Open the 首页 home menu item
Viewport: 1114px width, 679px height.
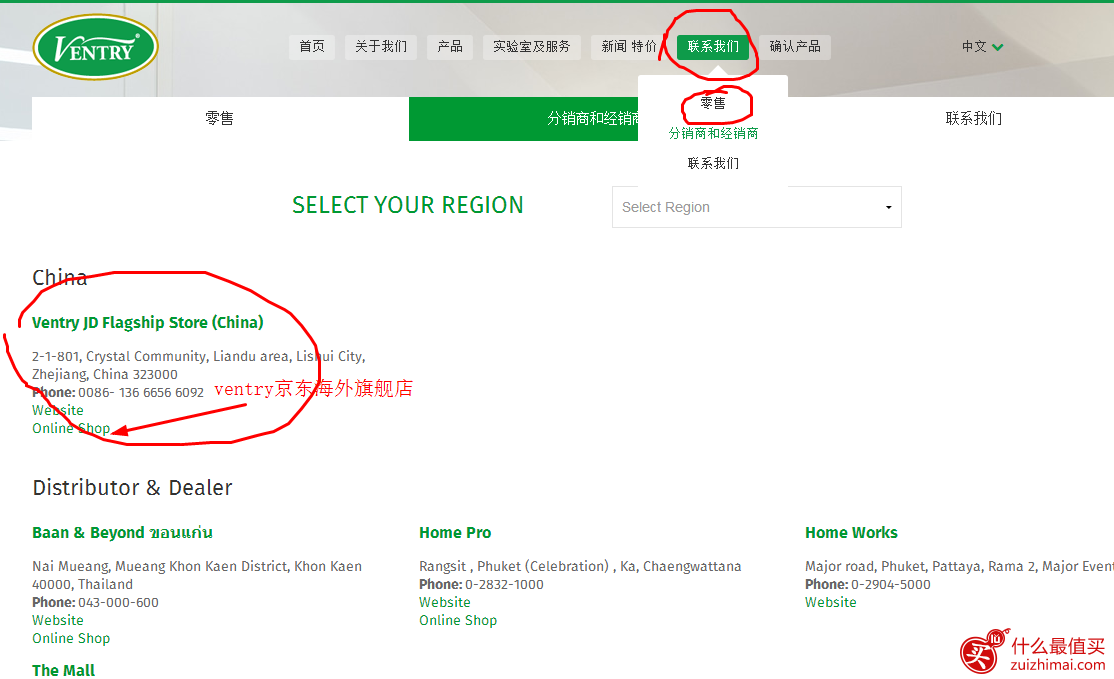click(x=312, y=47)
